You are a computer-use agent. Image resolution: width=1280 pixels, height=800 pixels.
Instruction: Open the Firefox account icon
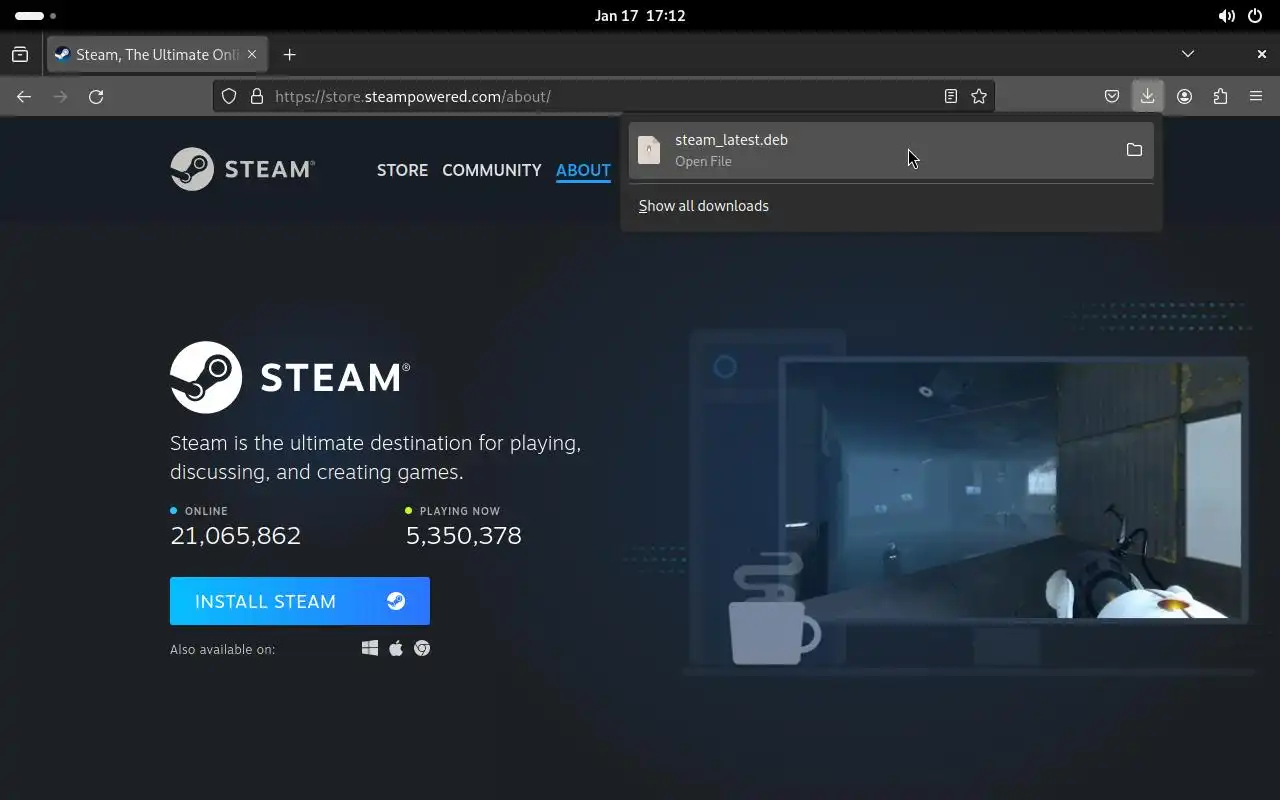coord(1184,96)
